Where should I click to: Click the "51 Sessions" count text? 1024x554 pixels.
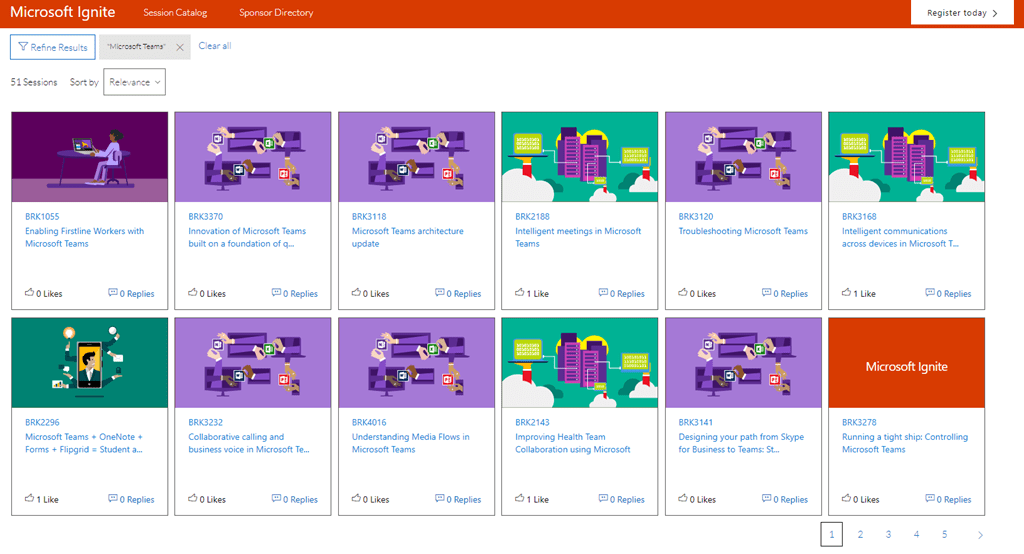tap(34, 82)
